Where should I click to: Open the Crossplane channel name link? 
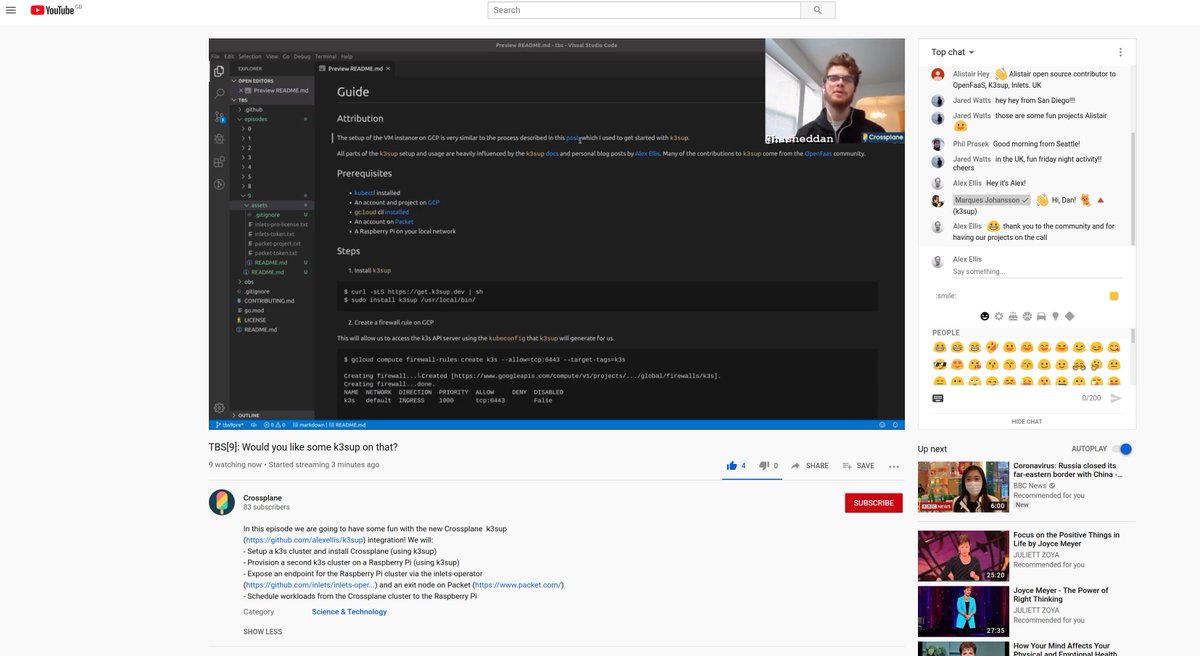pos(263,497)
